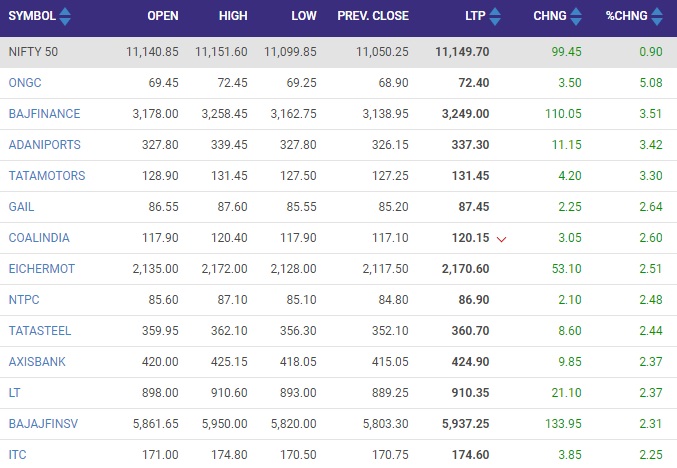677x468 pixels.
Task: Open the GAIL stock link
Action: pos(21,207)
